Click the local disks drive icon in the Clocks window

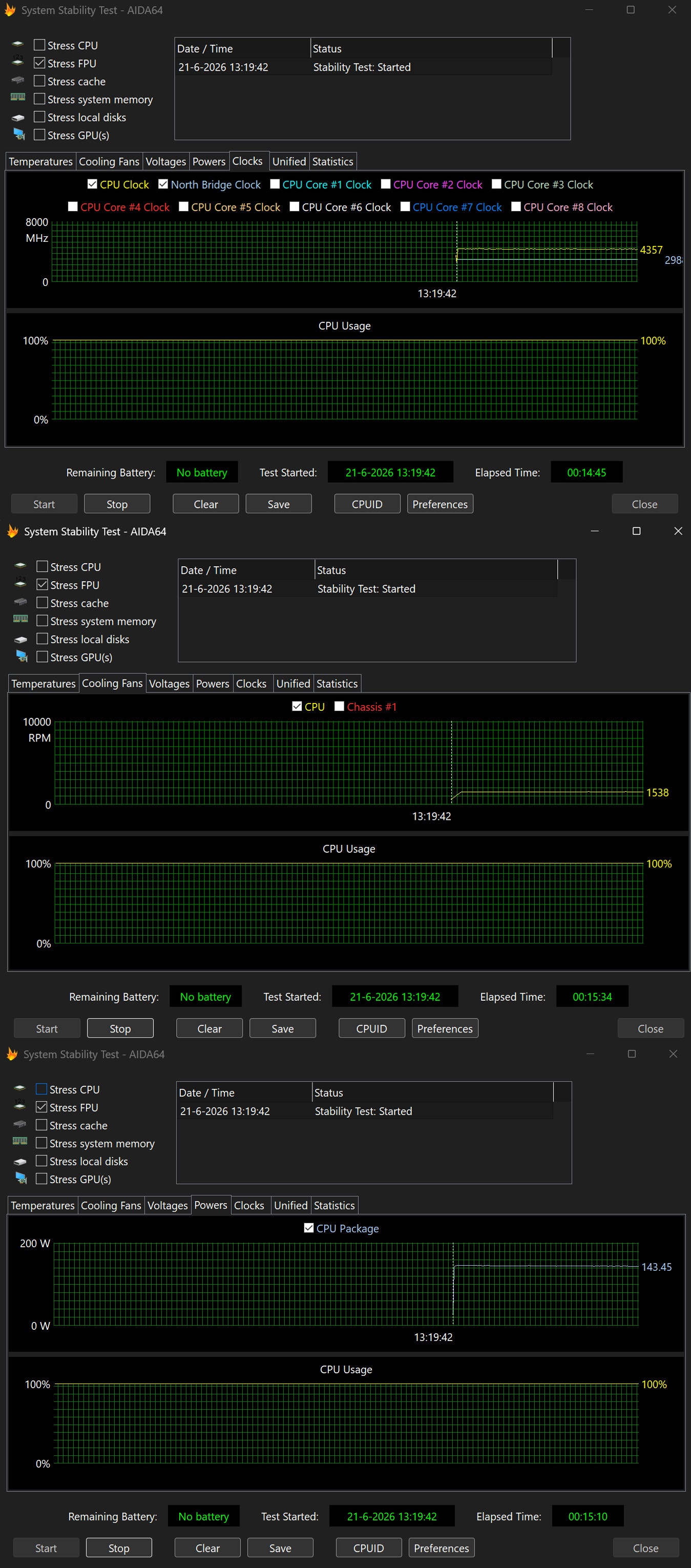[18, 117]
